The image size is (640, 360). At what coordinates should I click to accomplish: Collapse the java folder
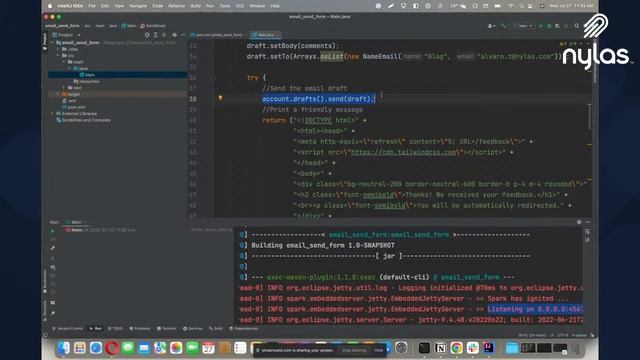(x=69, y=69)
